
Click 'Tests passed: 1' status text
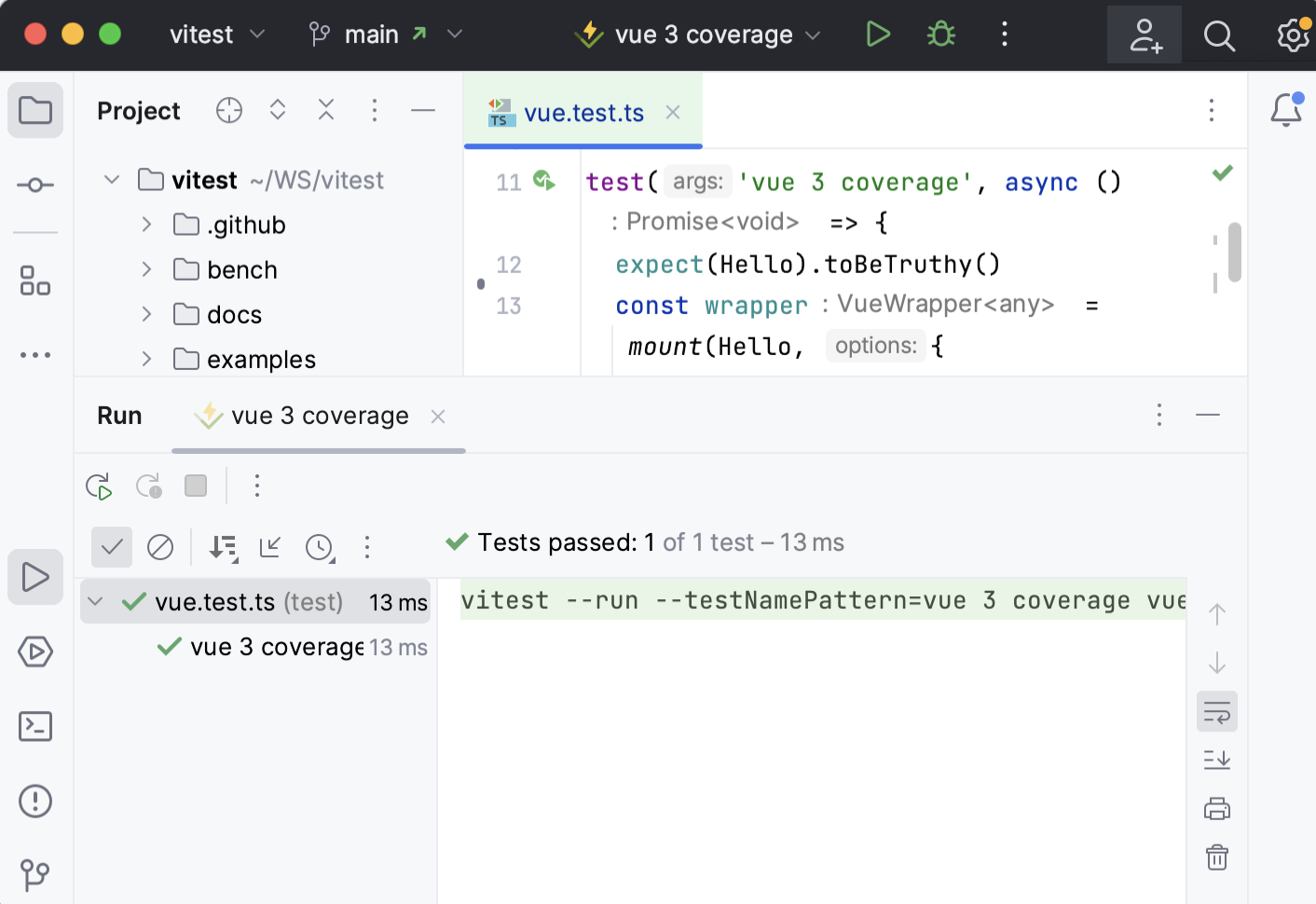point(567,542)
